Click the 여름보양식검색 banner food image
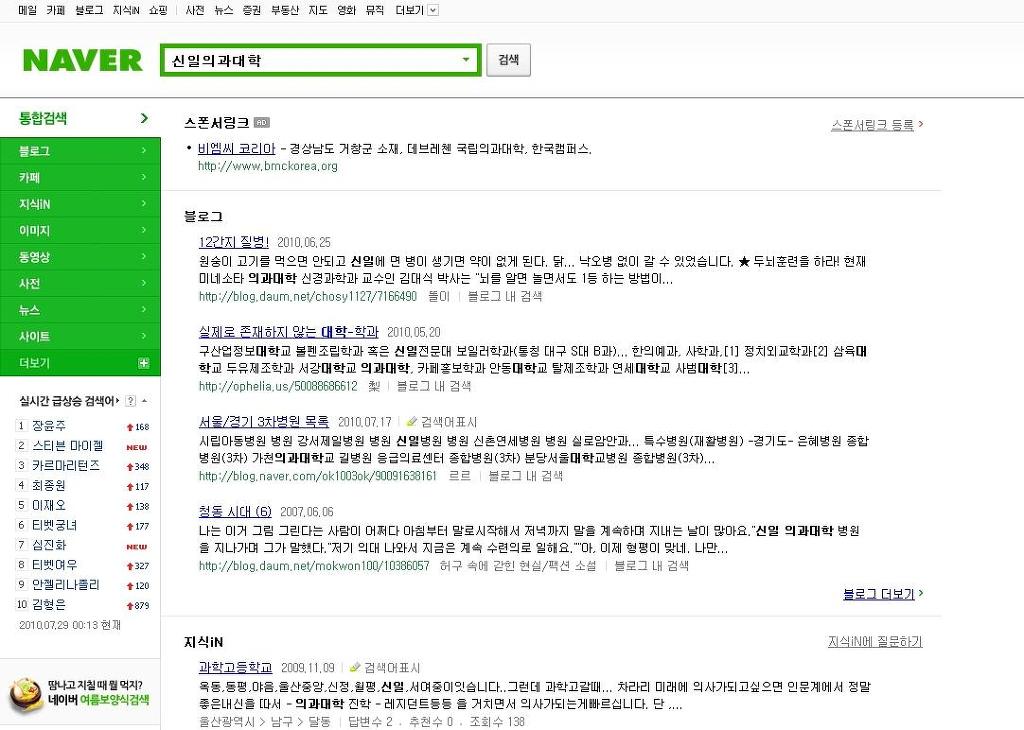Image resolution: width=1024 pixels, height=730 pixels. 25,694
